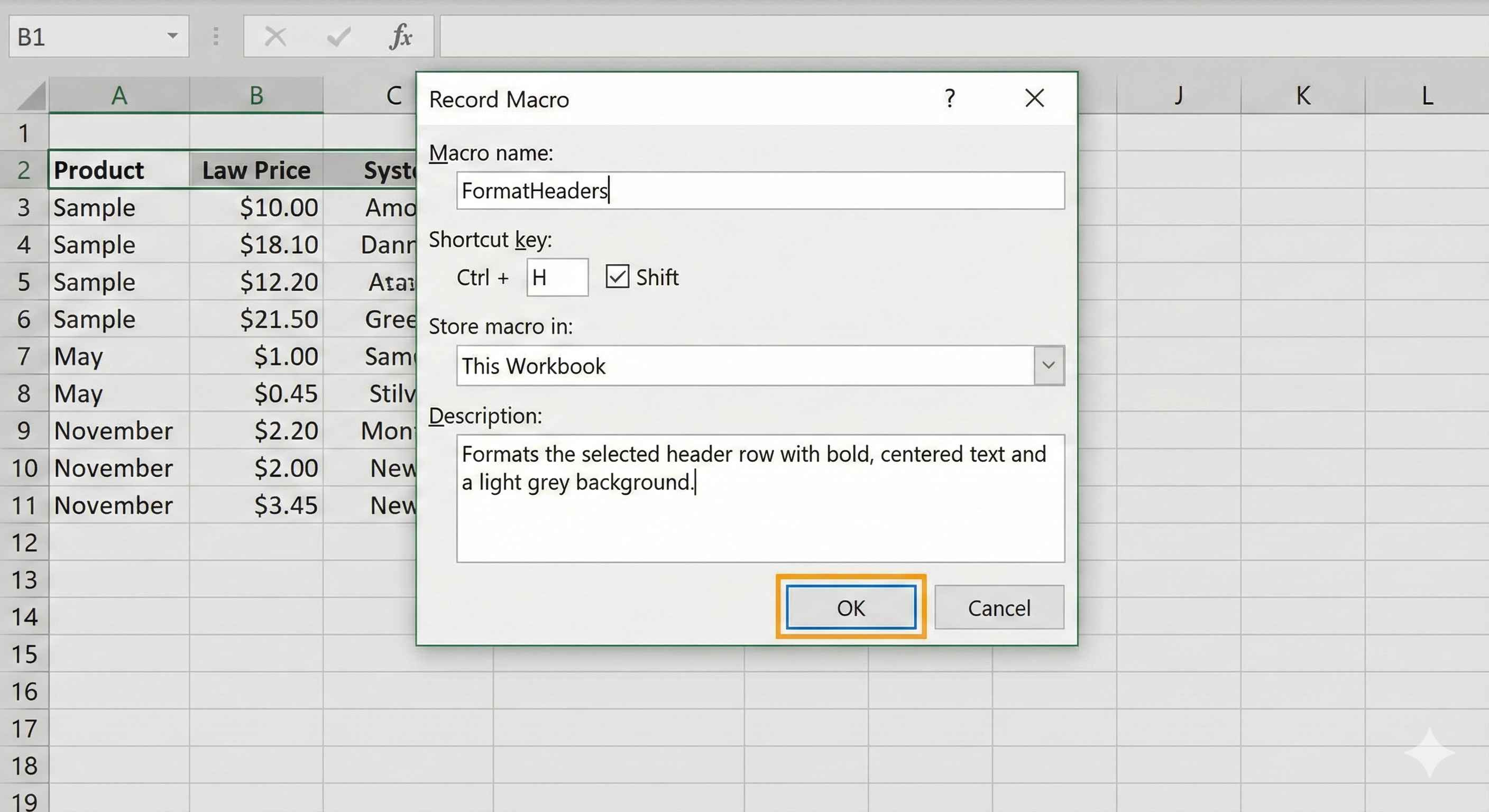The width and height of the screenshot is (1489, 812).
Task: Click the Insert Function (fx) icon
Action: tap(401, 36)
